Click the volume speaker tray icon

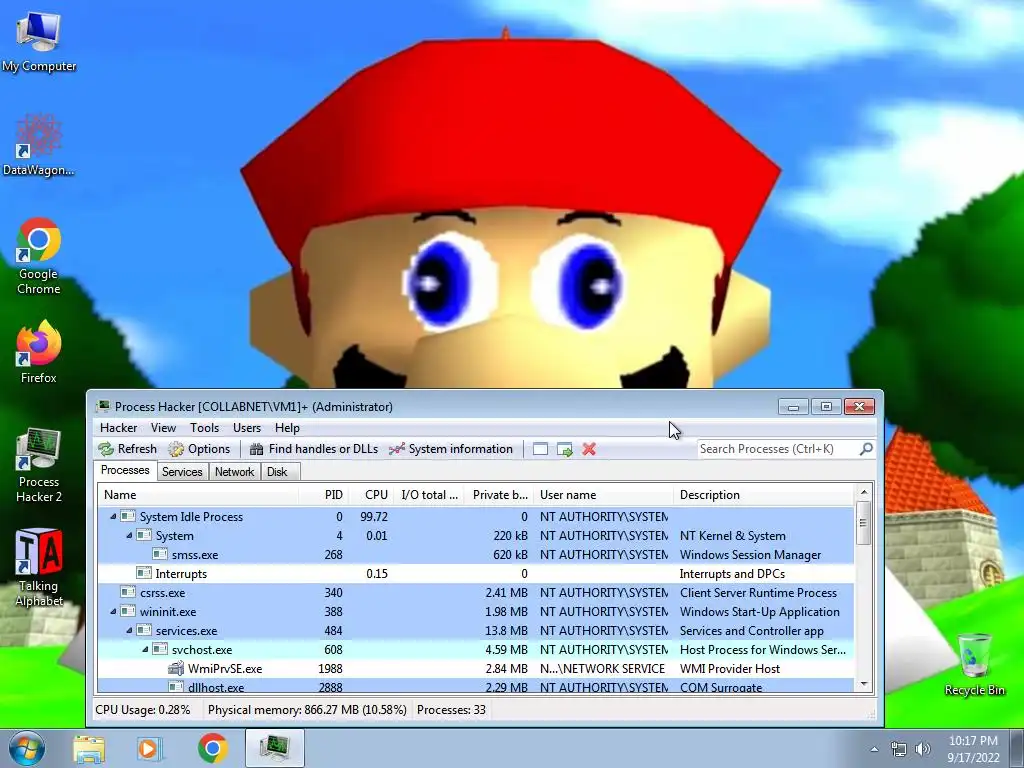[923, 749]
